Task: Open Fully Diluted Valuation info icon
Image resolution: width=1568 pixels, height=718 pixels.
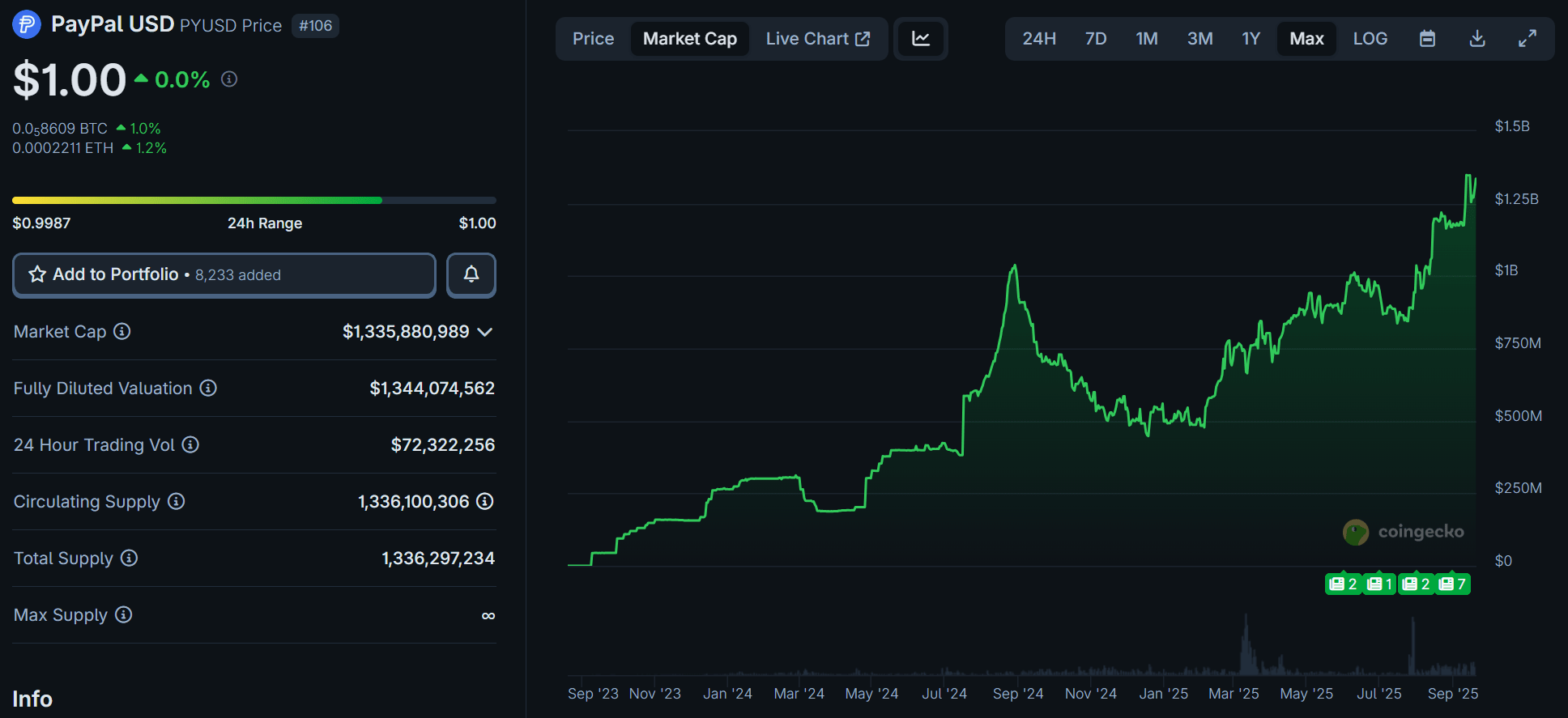Action: pos(208,388)
